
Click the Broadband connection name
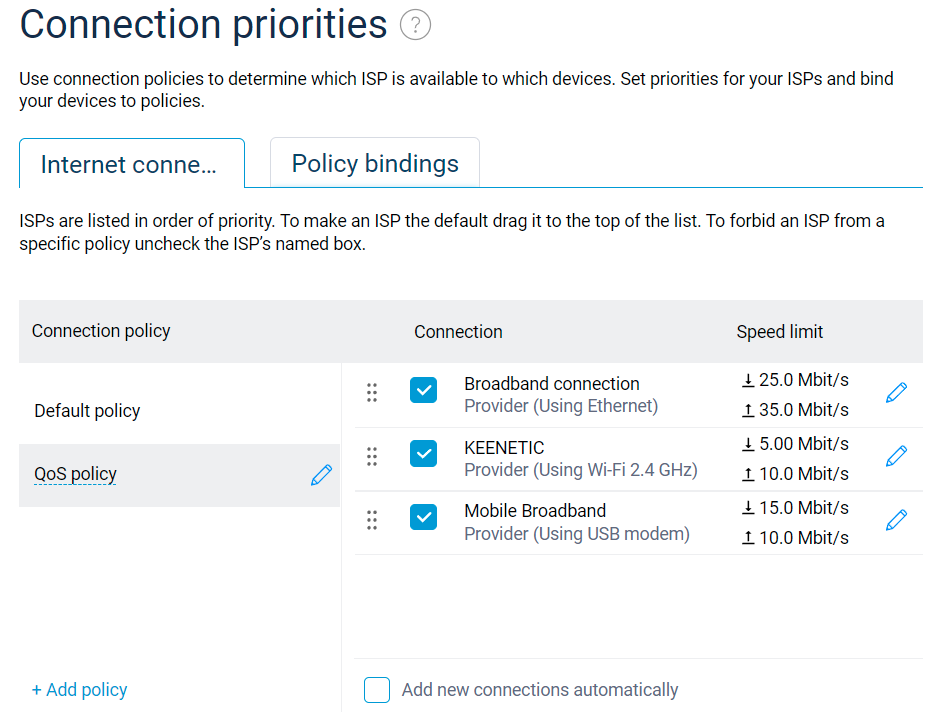[552, 384]
